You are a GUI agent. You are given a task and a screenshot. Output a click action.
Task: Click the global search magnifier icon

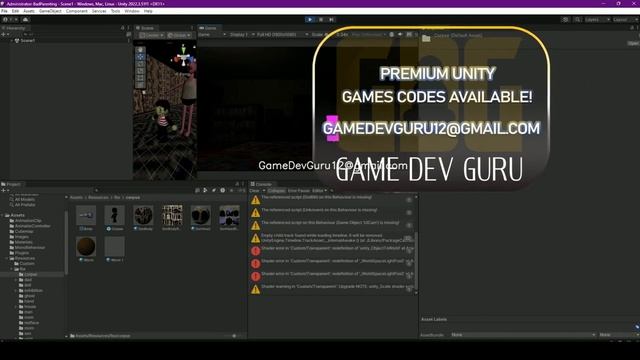pos(578,19)
